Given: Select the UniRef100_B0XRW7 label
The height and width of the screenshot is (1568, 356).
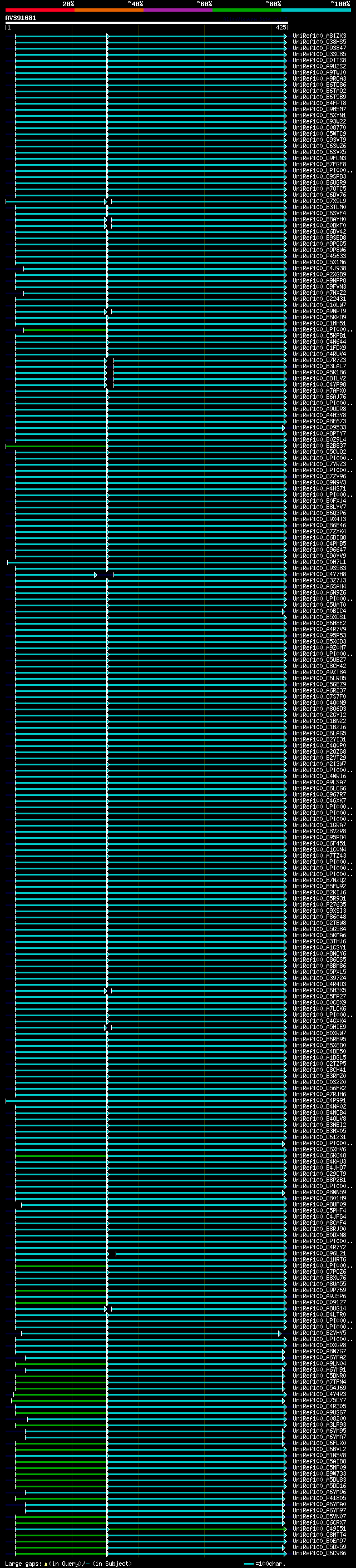Looking at the screenshot, I should [319, 1033].
